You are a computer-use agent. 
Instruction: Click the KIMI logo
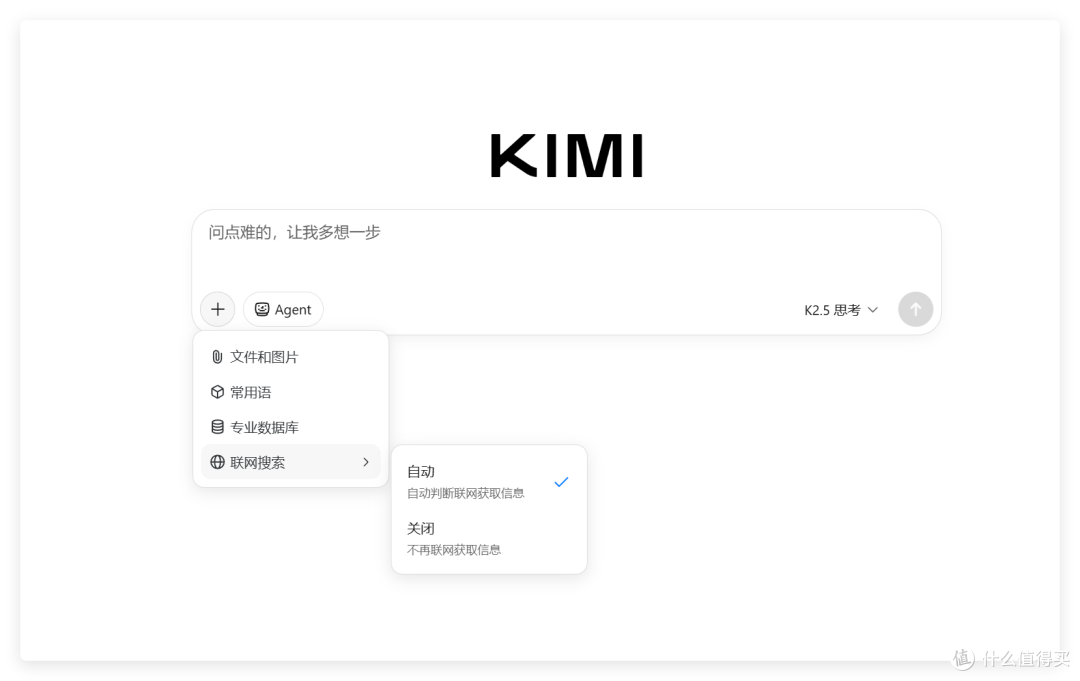(x=566, y=156)
